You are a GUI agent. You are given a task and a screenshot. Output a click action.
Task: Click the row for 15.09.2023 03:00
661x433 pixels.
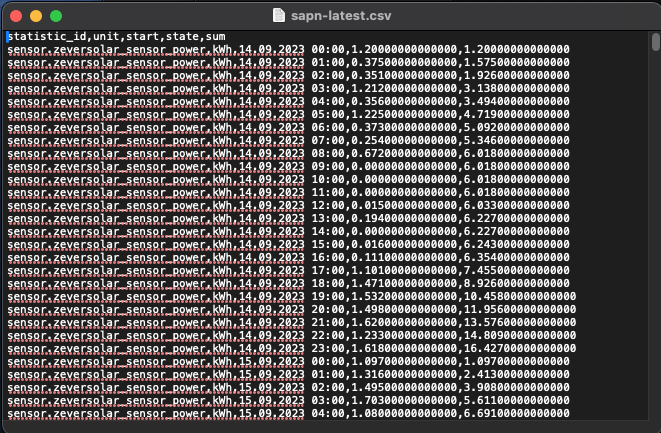coord(288,401)
